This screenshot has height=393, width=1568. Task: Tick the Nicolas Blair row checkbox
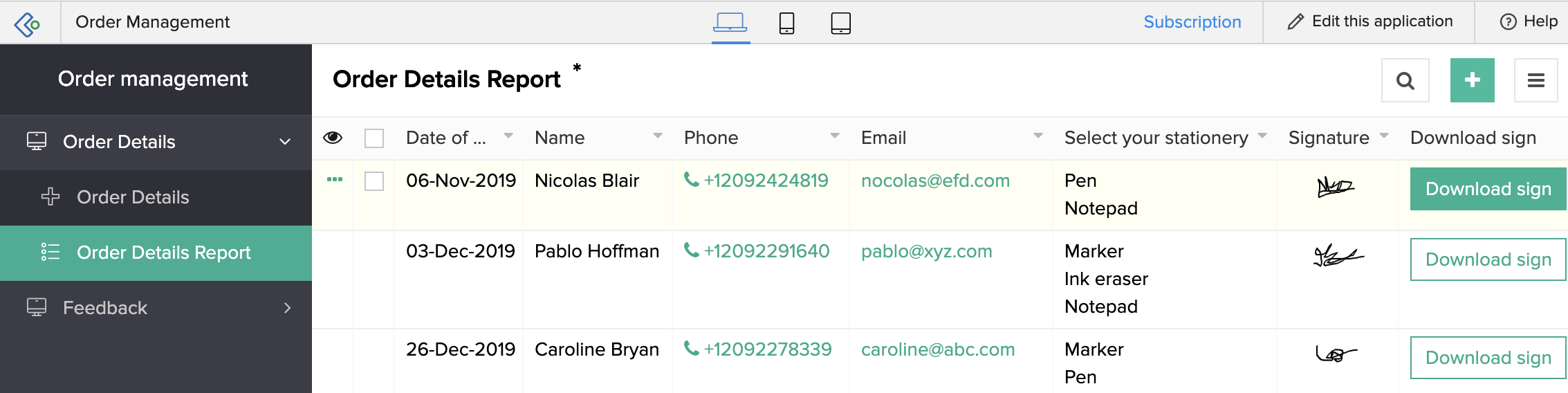(374, 181)
